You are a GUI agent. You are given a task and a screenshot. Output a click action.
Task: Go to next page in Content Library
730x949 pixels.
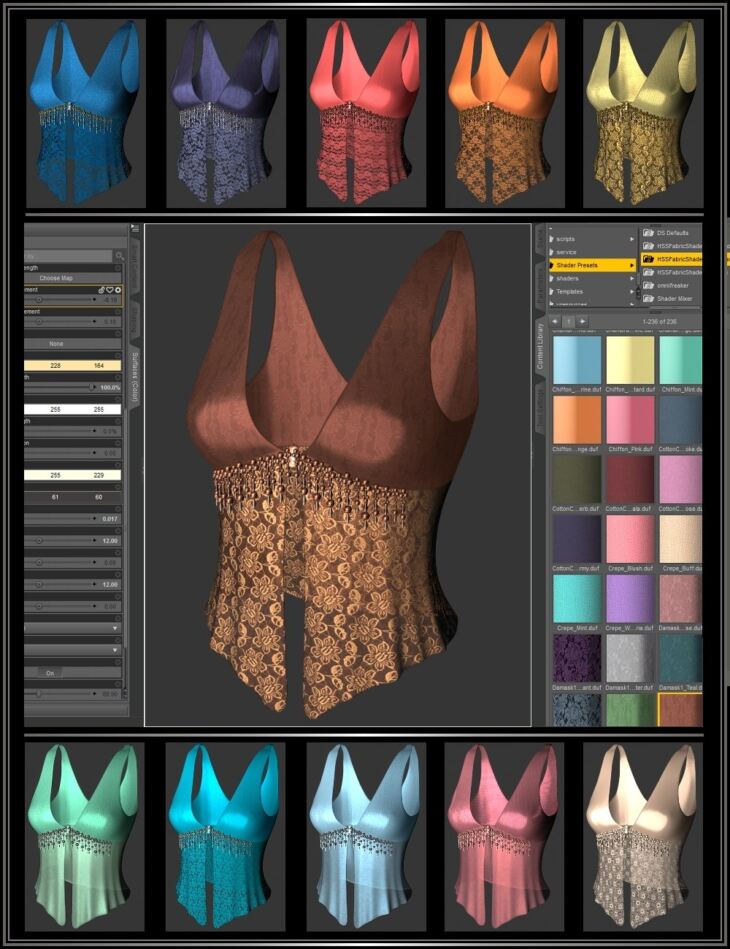click(x=582, y=321)
